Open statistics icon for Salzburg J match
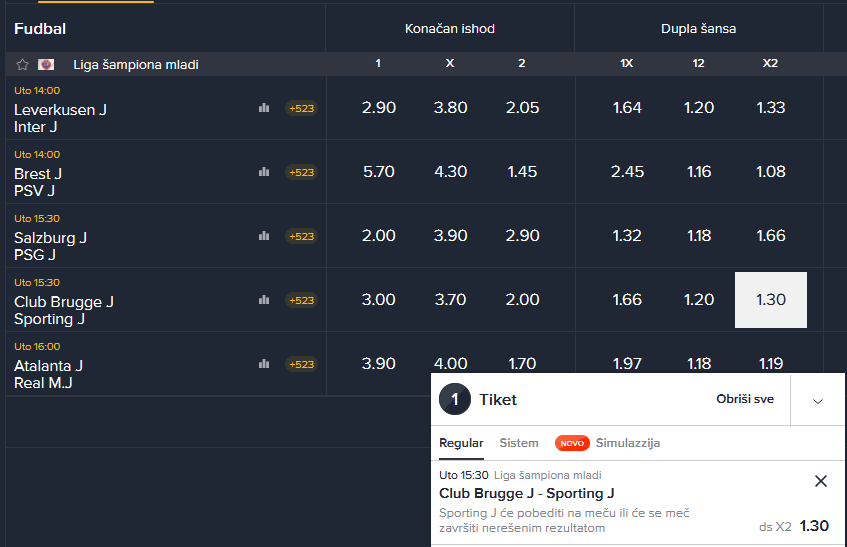The width and height of the screenshot is (847, 547). tap(264, 236)
